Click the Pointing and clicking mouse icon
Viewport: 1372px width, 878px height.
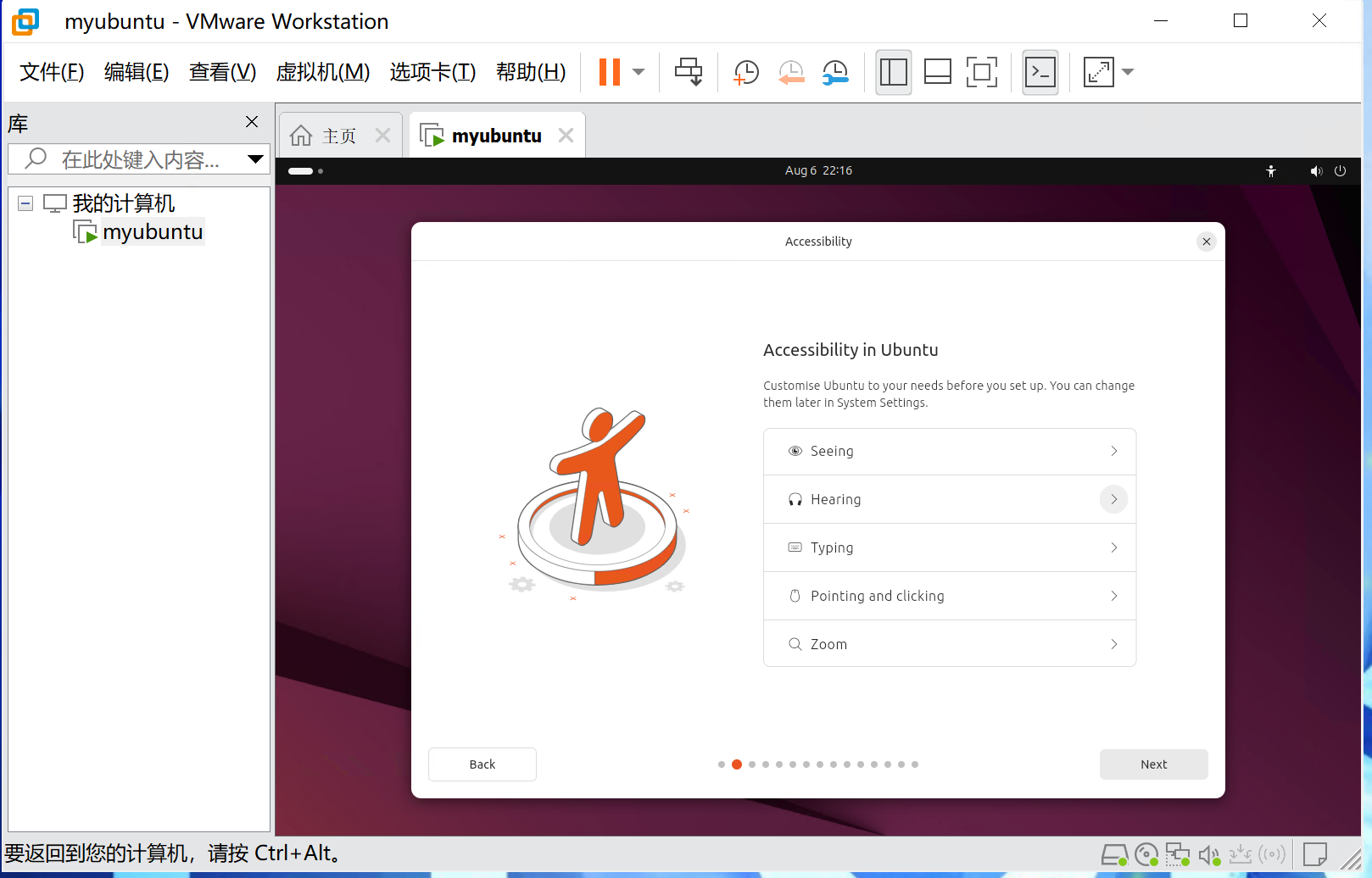795,596
